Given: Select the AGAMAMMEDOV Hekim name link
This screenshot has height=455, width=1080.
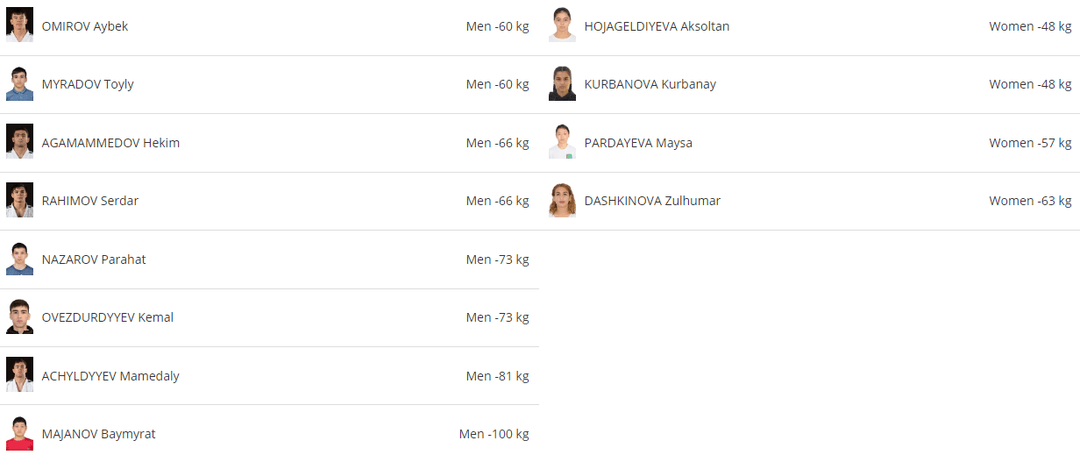Looking at the screenshot, I should (111, 143).
